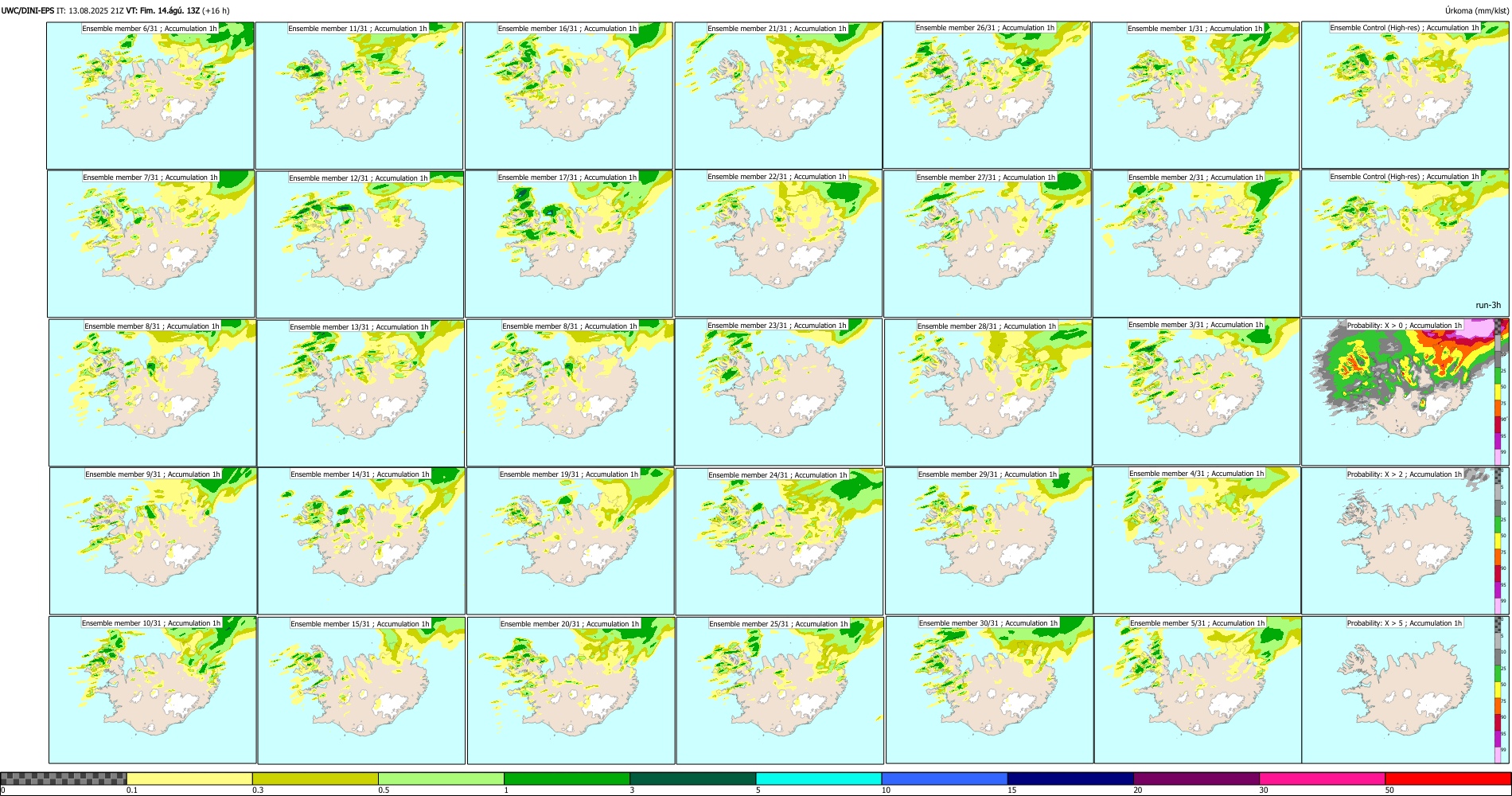The height and width of the screenshot is (796, 1512).
Task: Click the Ensemble member 3/31 map
Action: pos(1197,392)
